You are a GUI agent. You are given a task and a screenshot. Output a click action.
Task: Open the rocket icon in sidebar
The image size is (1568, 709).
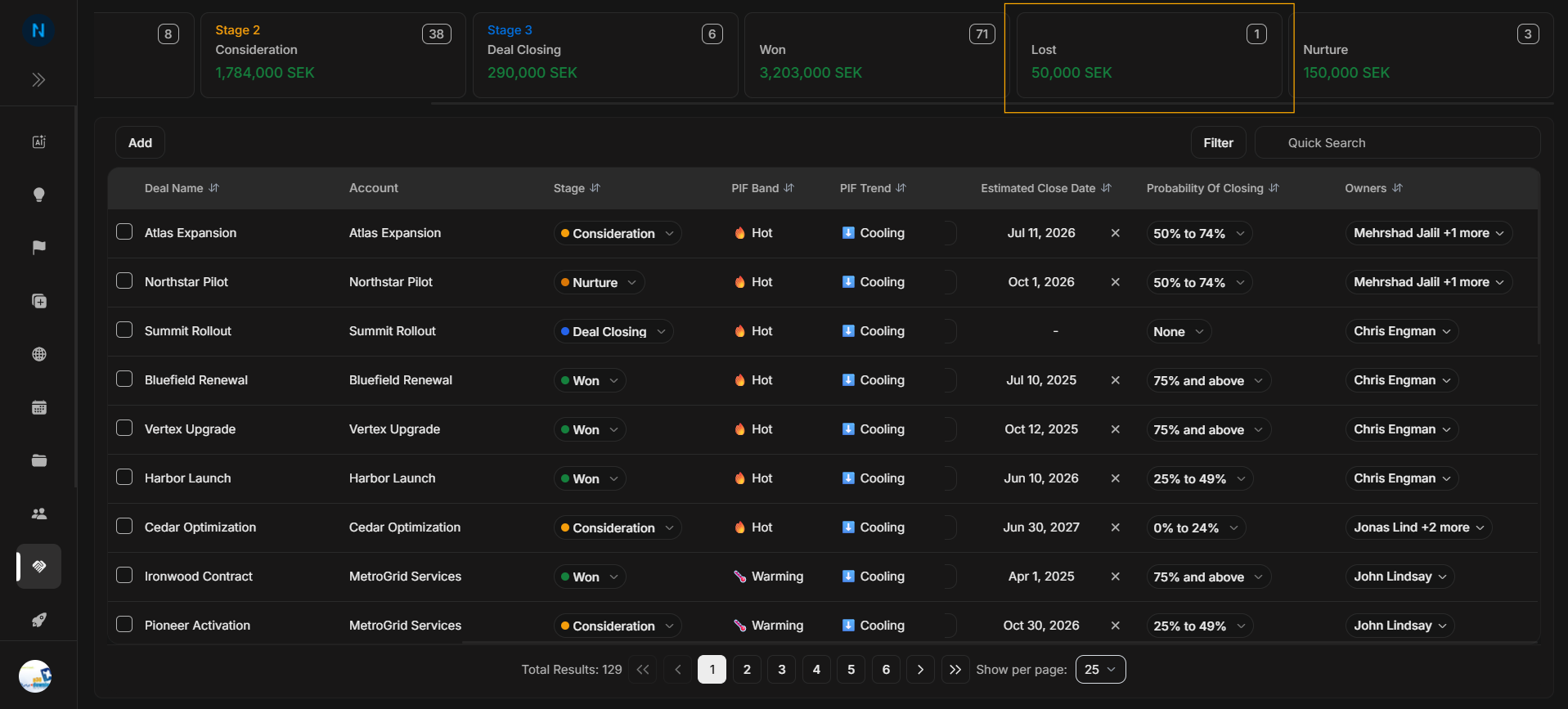pos(38,620)
